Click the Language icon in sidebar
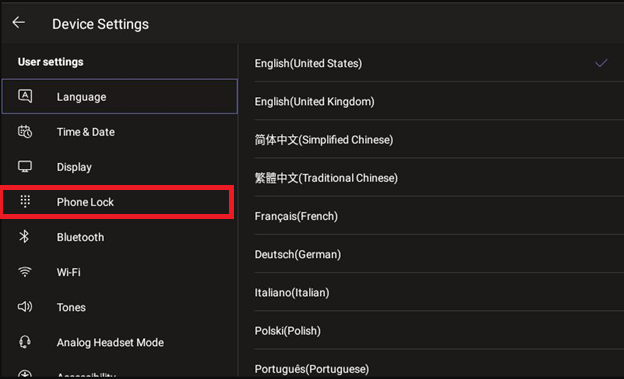The width and height of the screenshot is (624, 379). (25, 96)
